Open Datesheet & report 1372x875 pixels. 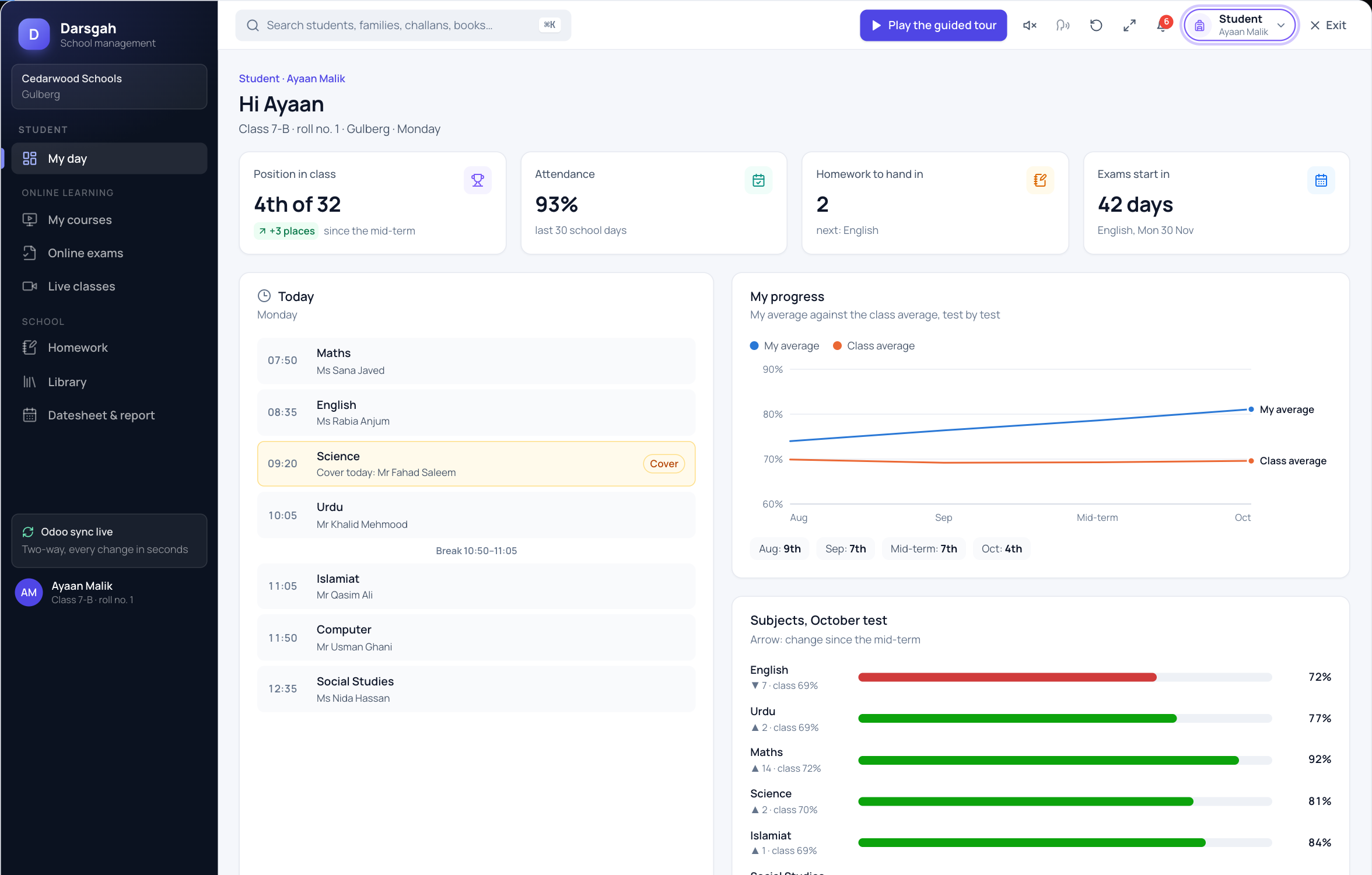pos(109,415)
